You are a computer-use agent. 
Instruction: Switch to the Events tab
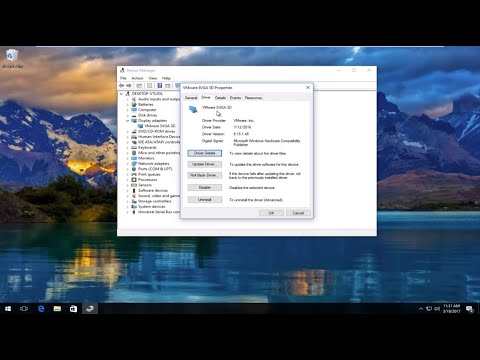235,98
